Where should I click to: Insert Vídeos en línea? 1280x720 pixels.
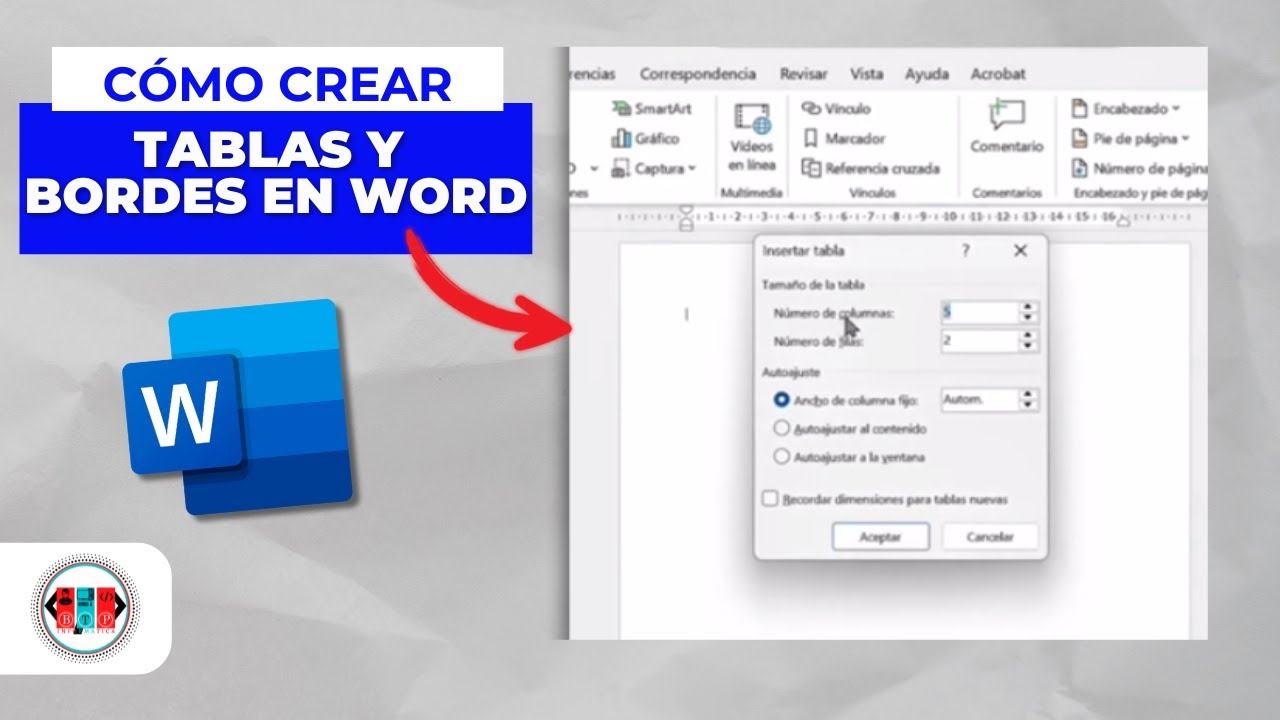coord(752,138)
